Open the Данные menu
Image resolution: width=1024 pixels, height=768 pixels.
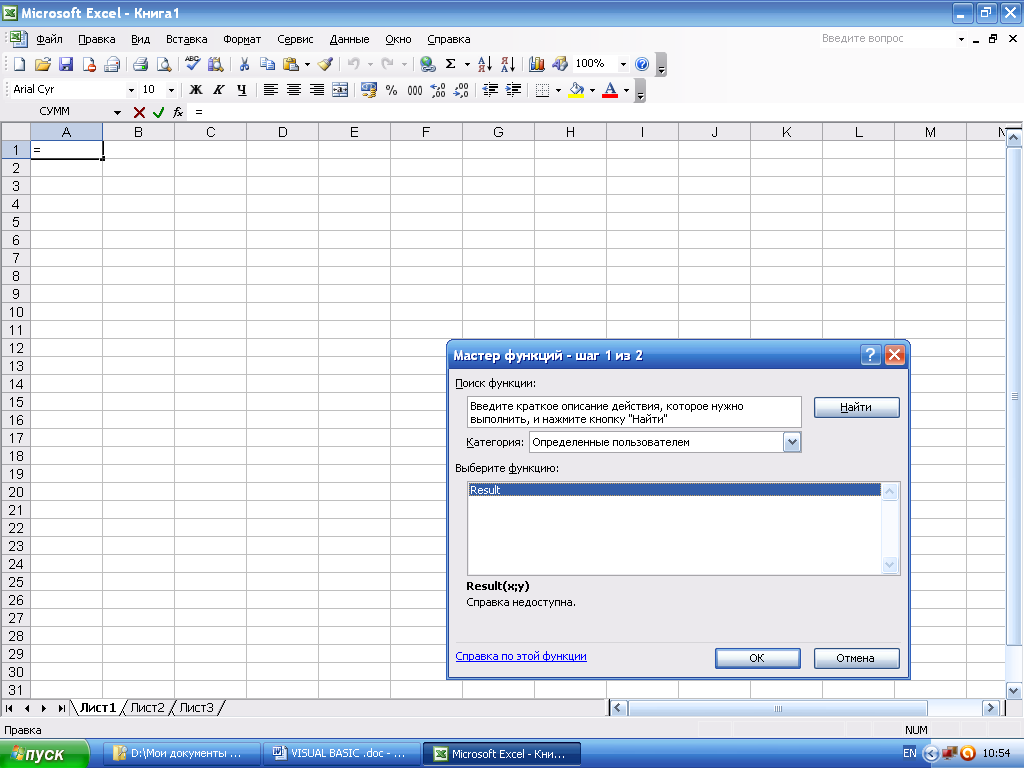[349, 39]
